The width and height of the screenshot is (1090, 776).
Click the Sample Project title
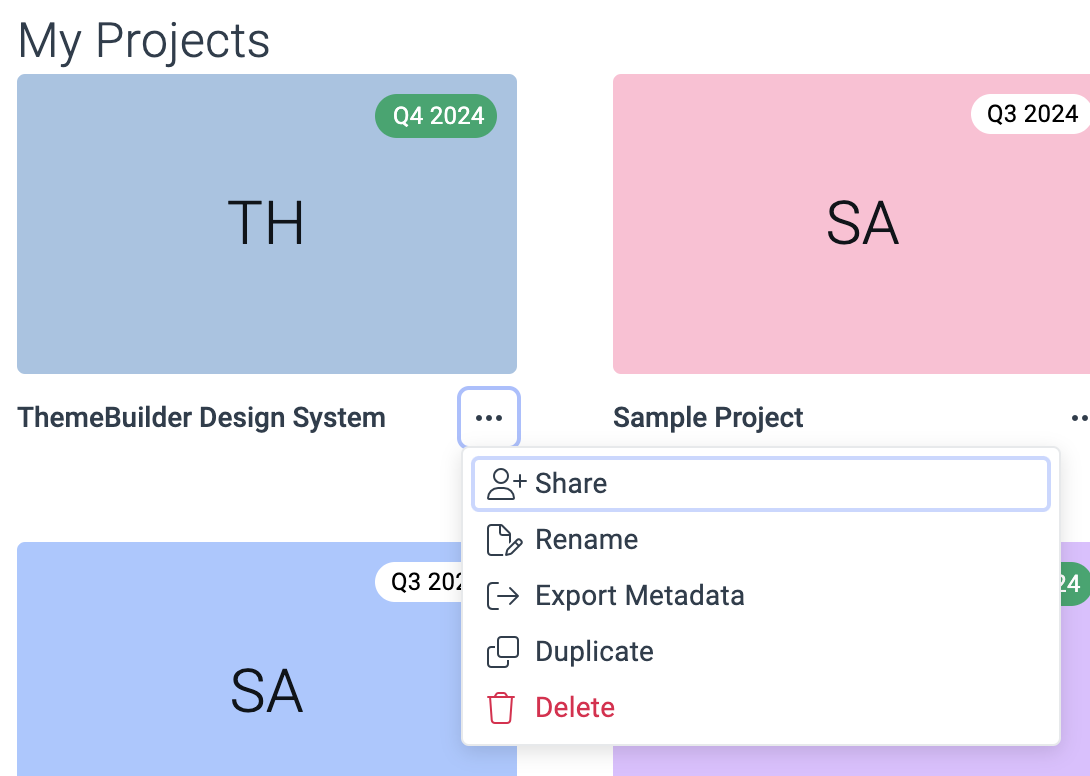pyautogui.click(x=708, y=417)
